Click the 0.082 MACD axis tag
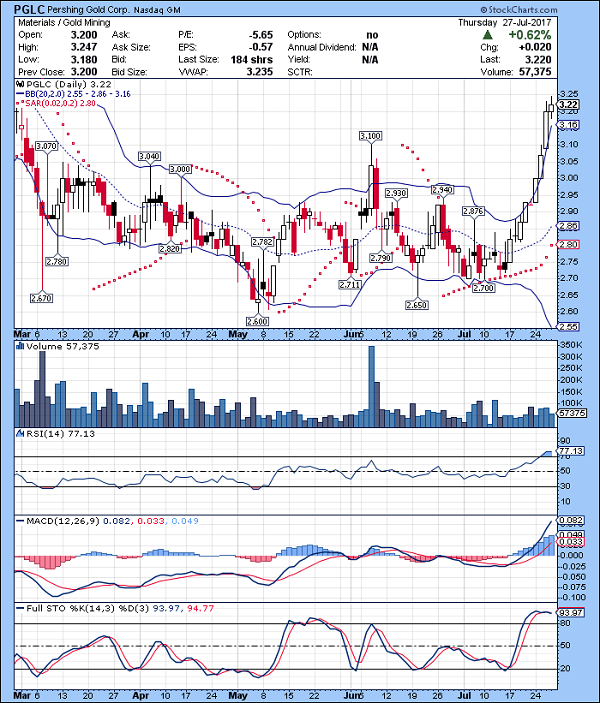600x703 pixels. [571, 521]
